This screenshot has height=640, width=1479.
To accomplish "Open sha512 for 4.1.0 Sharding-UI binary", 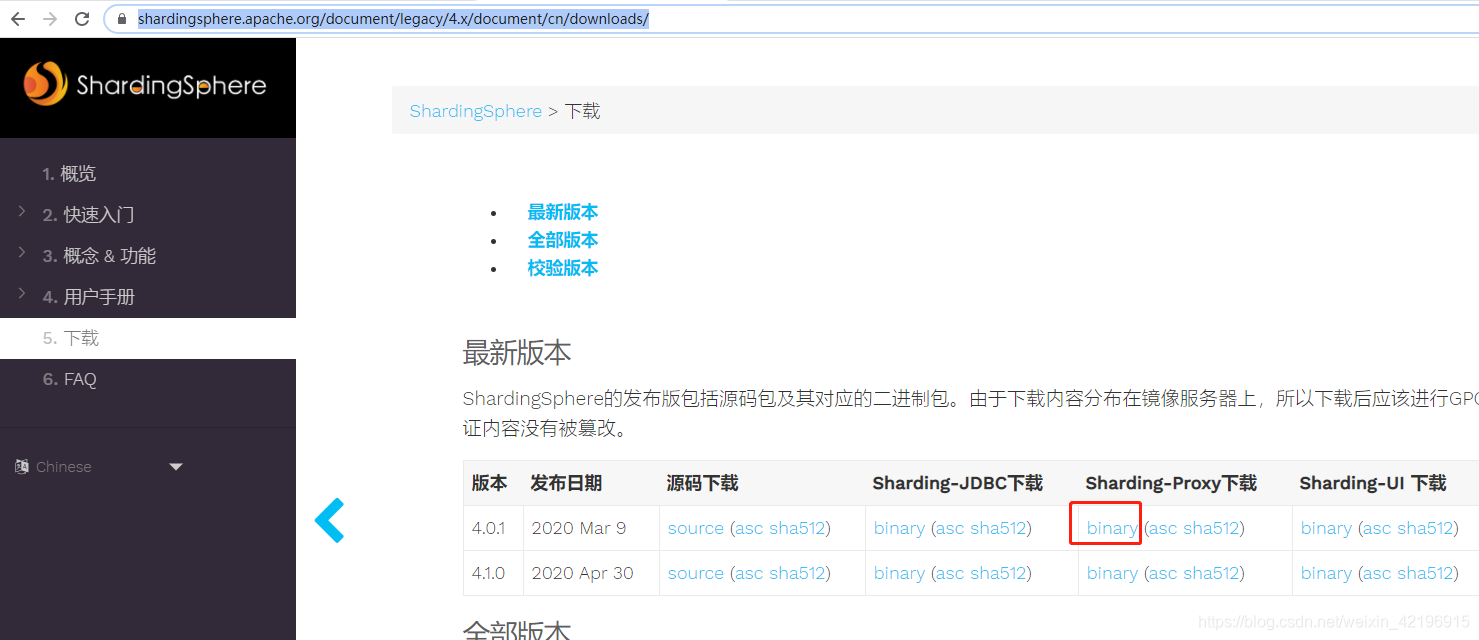I will [1426, 573].
